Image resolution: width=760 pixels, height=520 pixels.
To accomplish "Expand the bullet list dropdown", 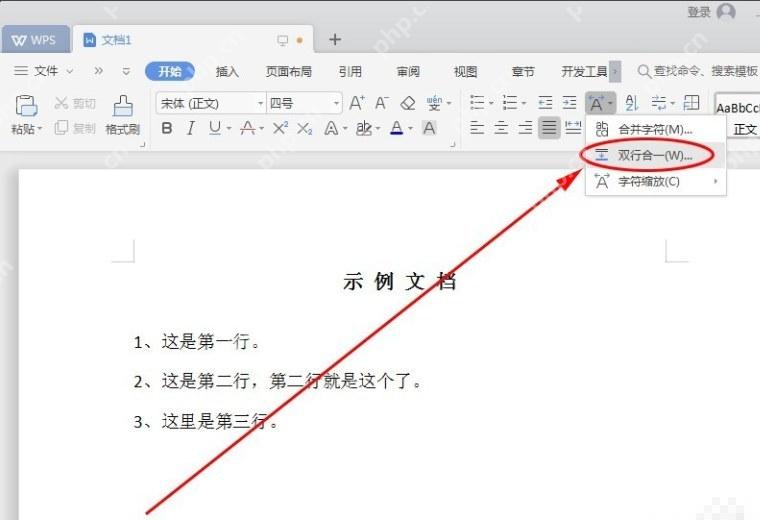I will point(491,103).
